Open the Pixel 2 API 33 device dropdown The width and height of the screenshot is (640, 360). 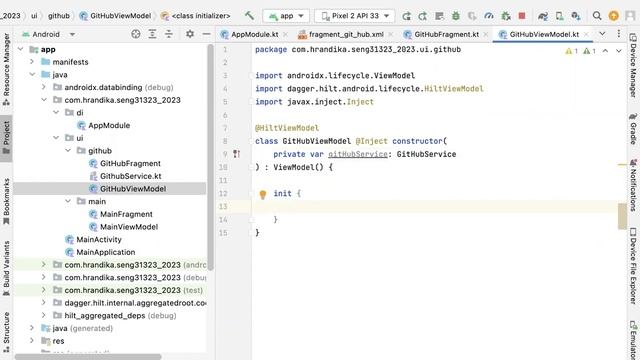coord(355,16)
